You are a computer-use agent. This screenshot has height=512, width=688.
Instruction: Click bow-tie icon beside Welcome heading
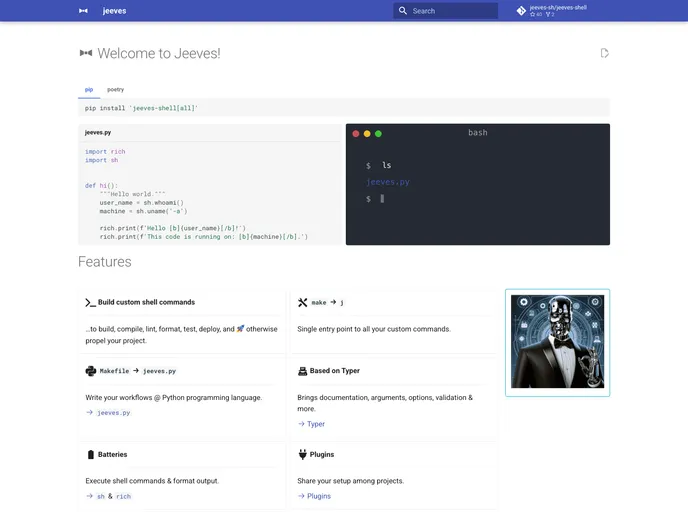(86, 53)
